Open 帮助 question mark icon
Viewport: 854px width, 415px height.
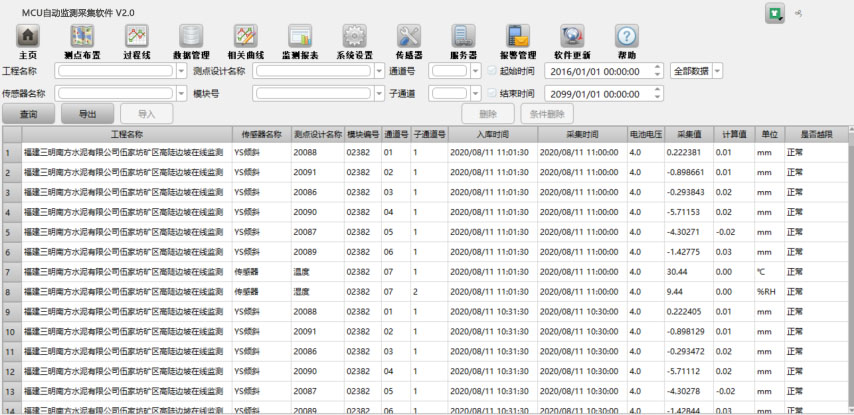[627, 36]
